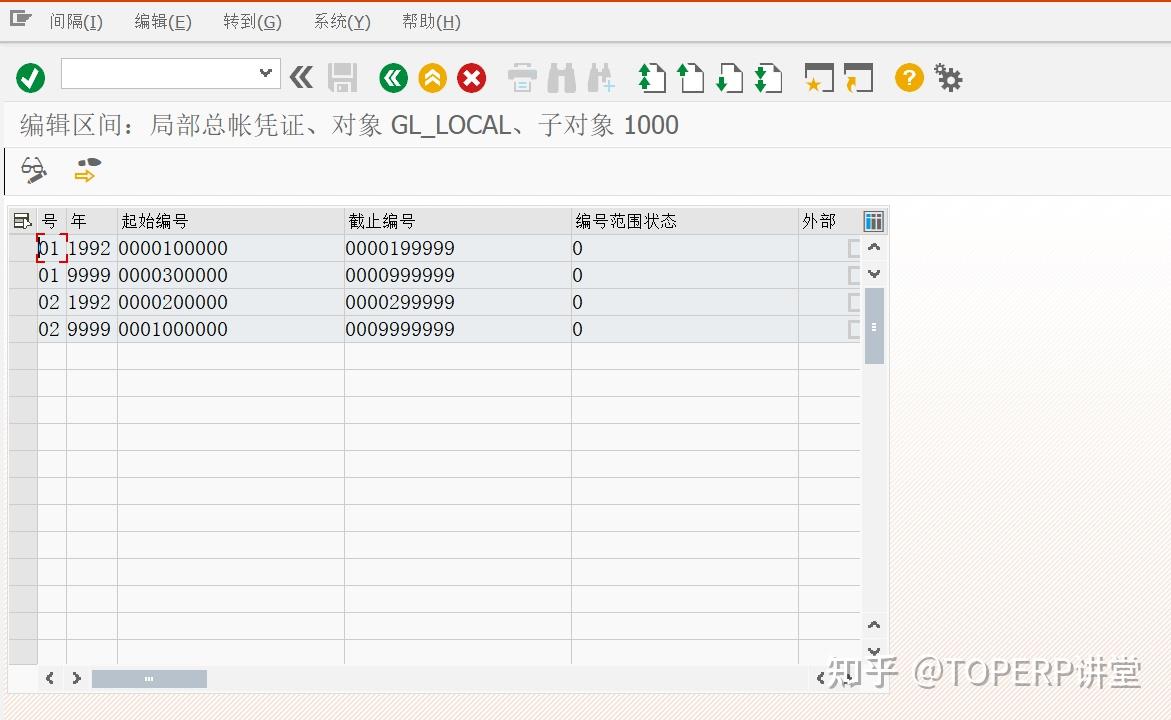Click the horizontal scroll left arrow
The width and height of the screenshot is (1171, 720).
click(49, 678)
